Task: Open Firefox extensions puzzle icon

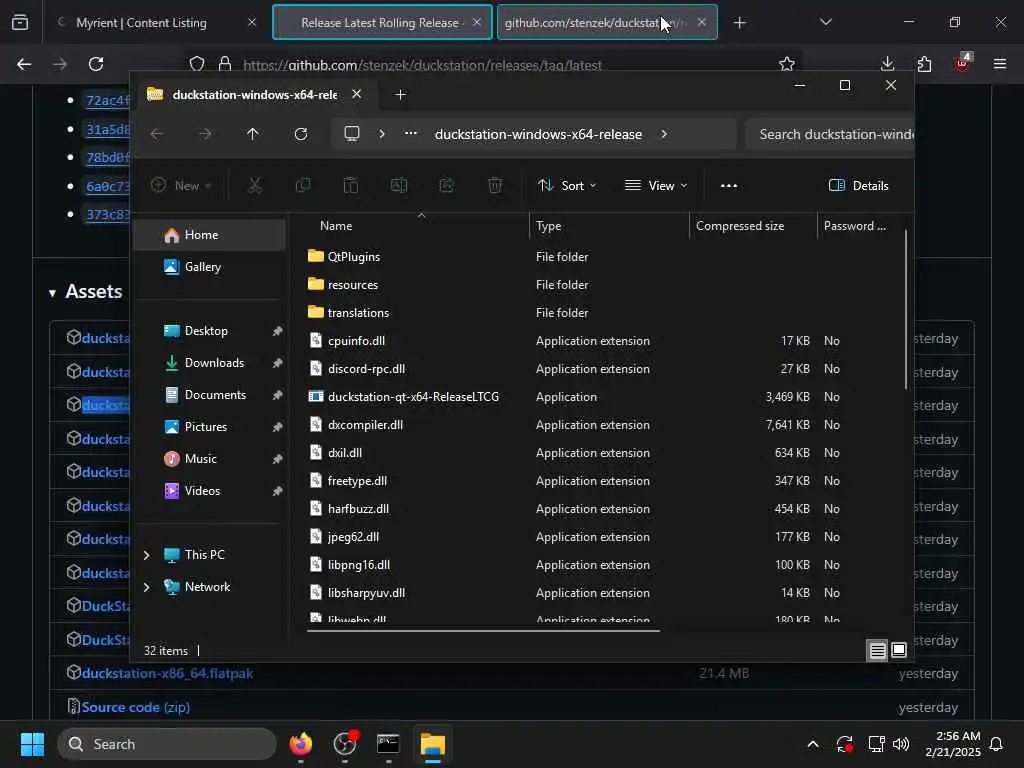Action: pos(924,64)
